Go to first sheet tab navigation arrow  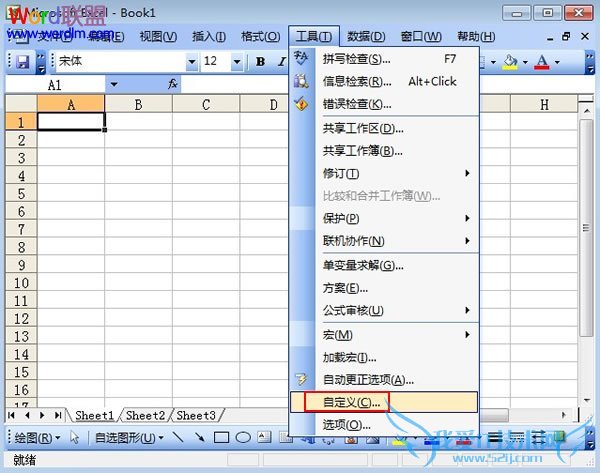point(11,415)
